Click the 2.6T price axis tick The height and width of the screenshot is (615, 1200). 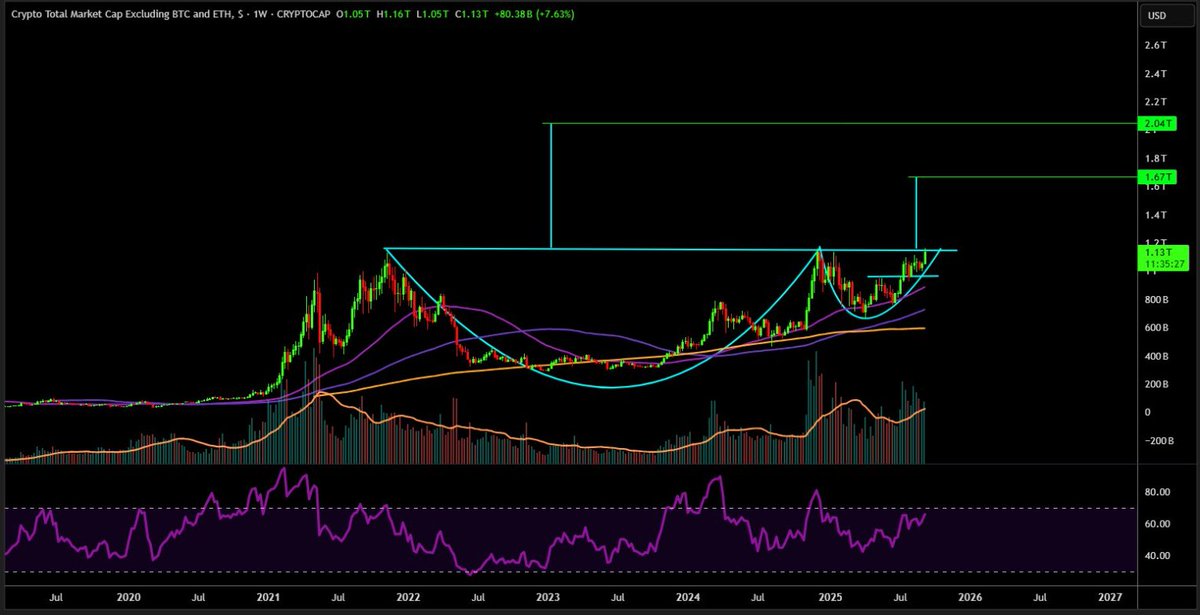pyautogui.click(x=1155, y=46)
